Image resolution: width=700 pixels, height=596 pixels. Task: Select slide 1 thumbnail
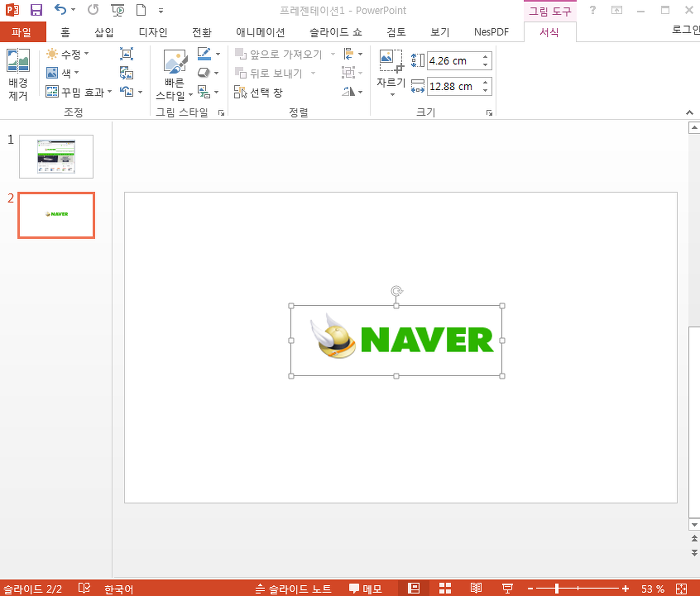coord(56,157)
